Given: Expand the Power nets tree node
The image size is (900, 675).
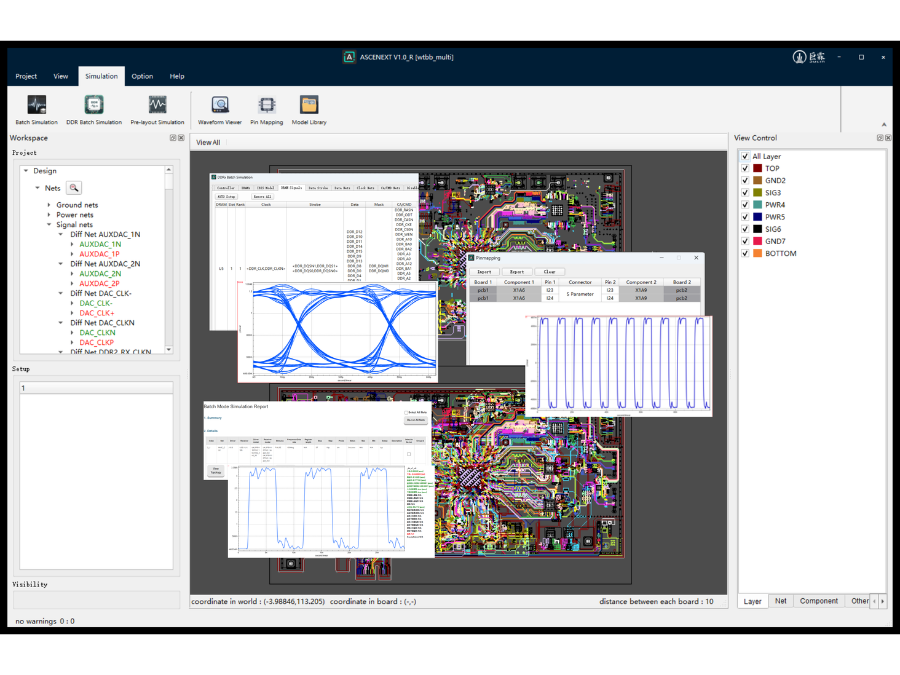Looking at the screenshot, I should pyautogui.click(x=48, y=215).
